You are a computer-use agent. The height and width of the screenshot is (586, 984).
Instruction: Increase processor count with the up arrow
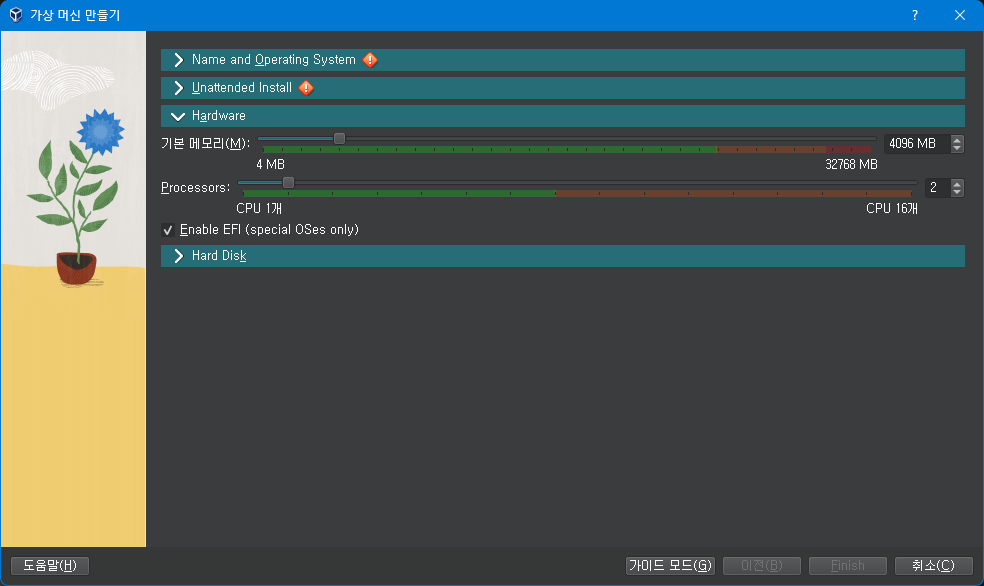(957, 184)
